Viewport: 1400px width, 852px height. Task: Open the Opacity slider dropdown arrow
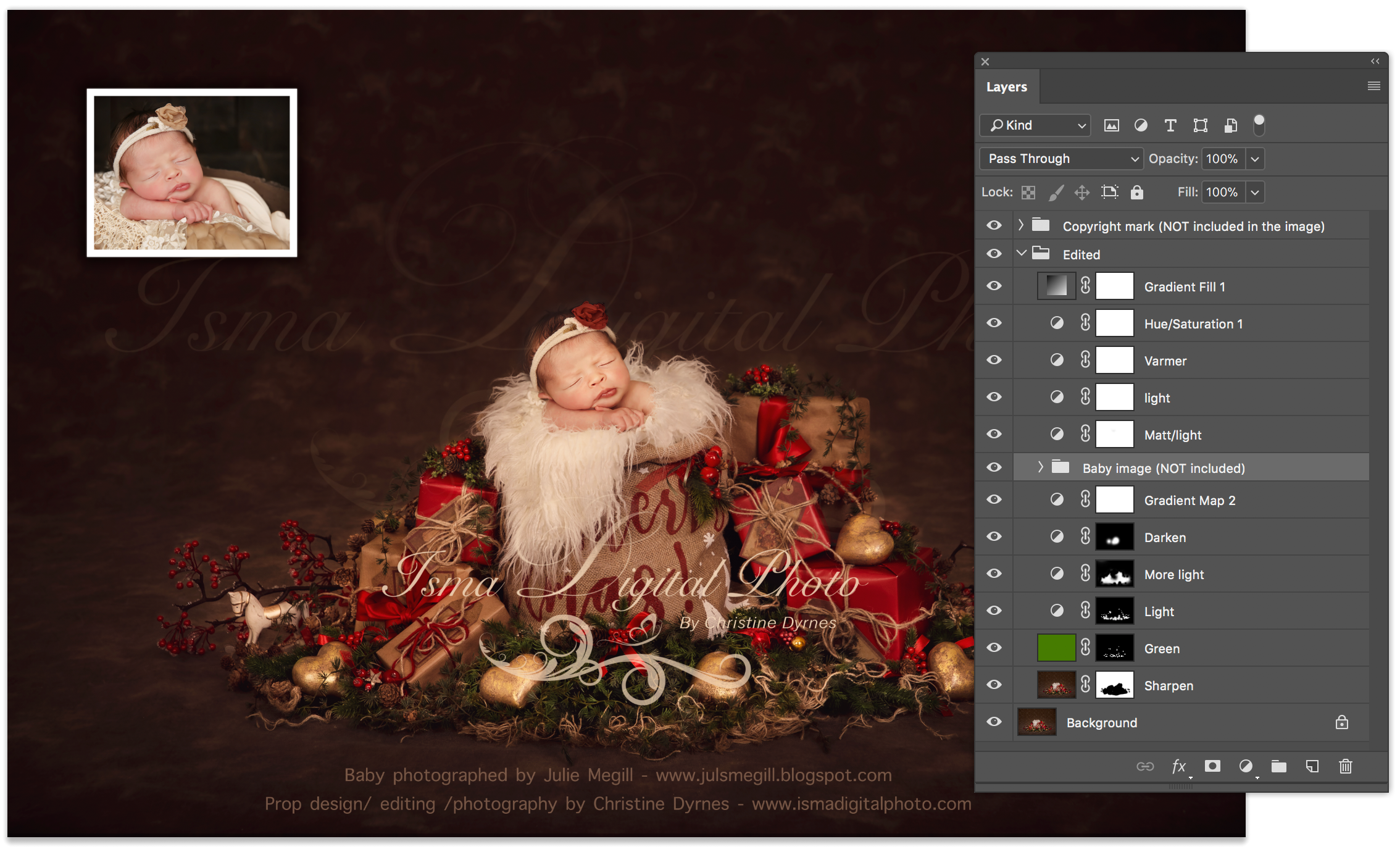[x=1255, y=159]
